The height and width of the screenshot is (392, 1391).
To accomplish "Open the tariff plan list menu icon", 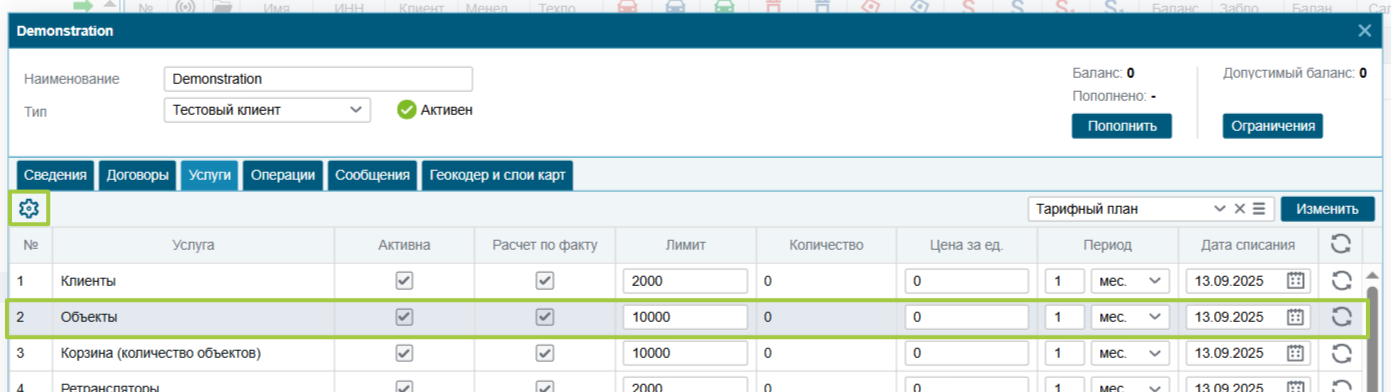I will click(x=1259, y=209).
